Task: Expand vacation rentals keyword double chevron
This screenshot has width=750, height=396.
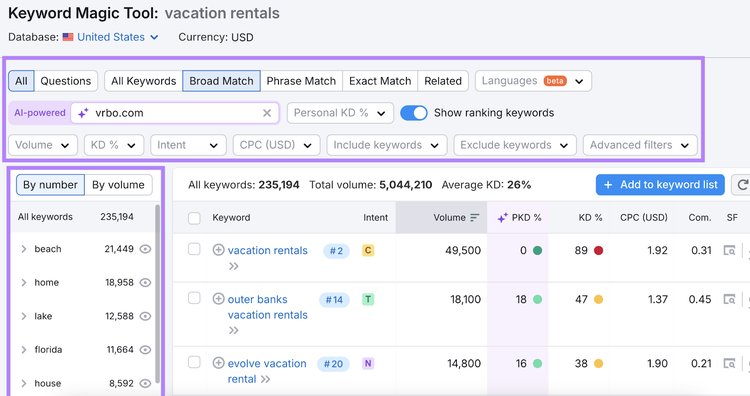Action: (233, 266)
